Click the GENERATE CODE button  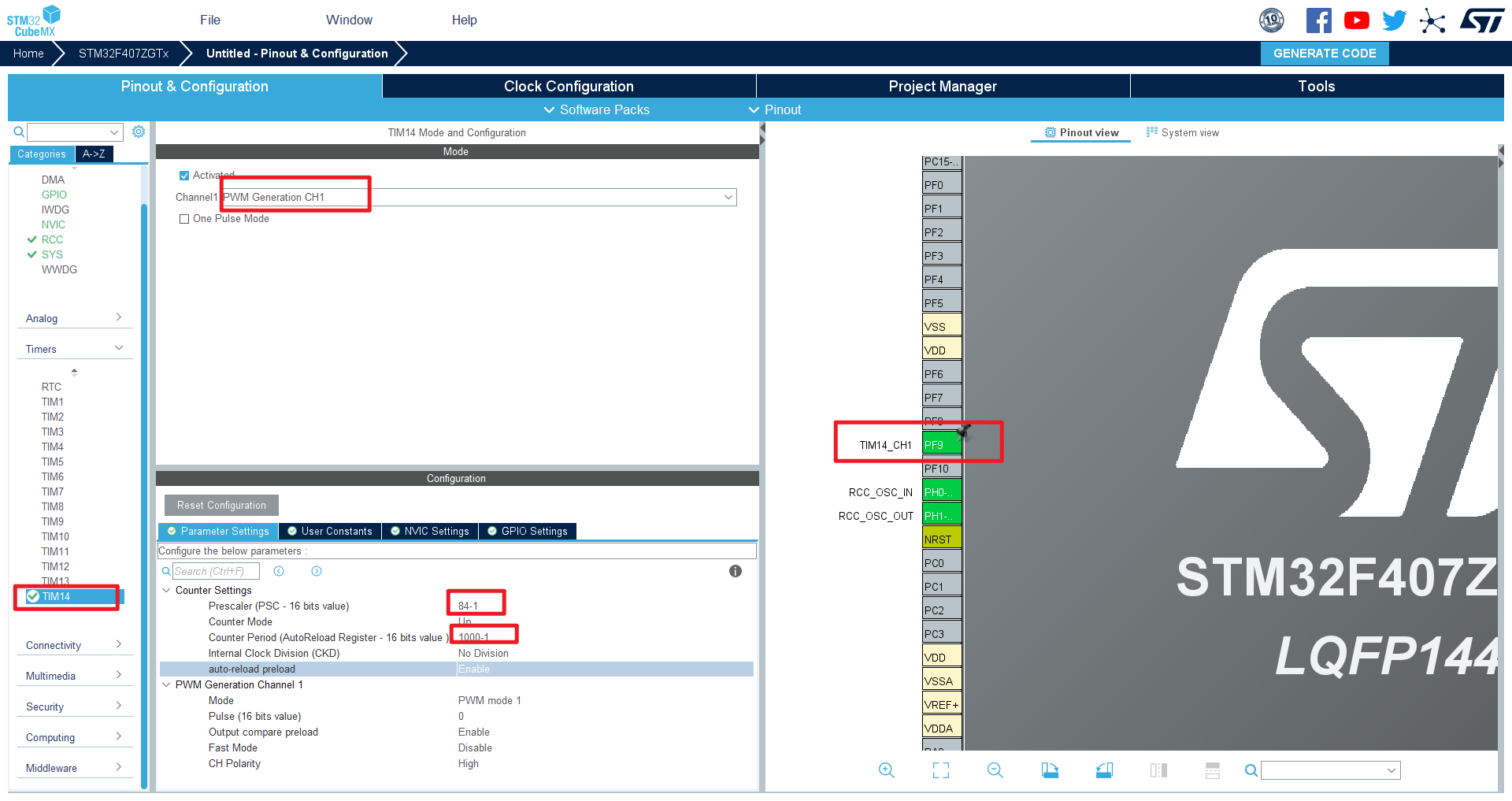(1325, 54)
